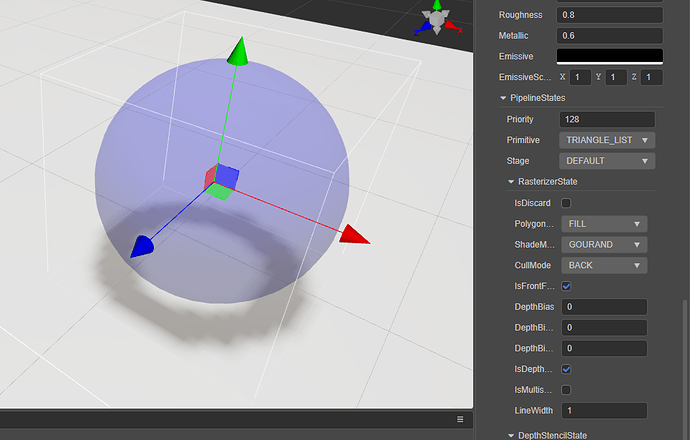Collapse the RasterizerState section

511,182
